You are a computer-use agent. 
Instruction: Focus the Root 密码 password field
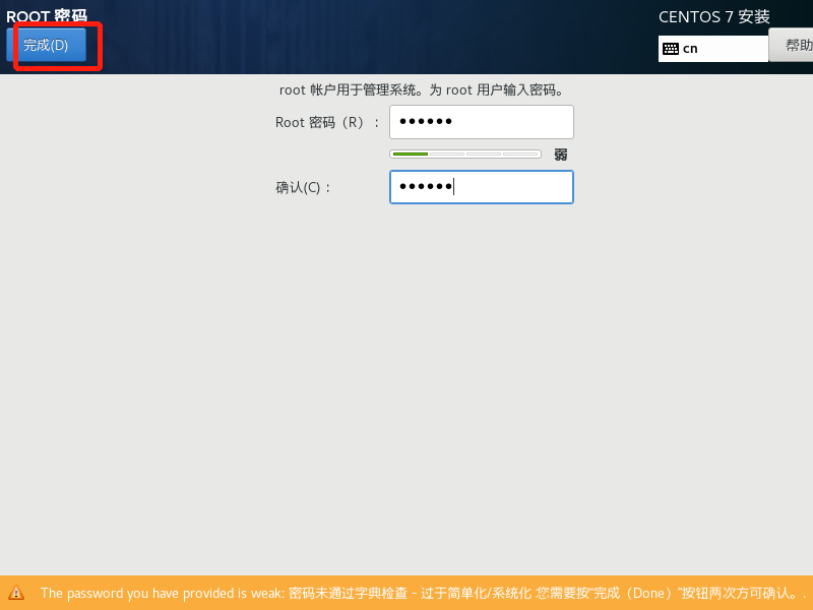click(x=481, y=122)
